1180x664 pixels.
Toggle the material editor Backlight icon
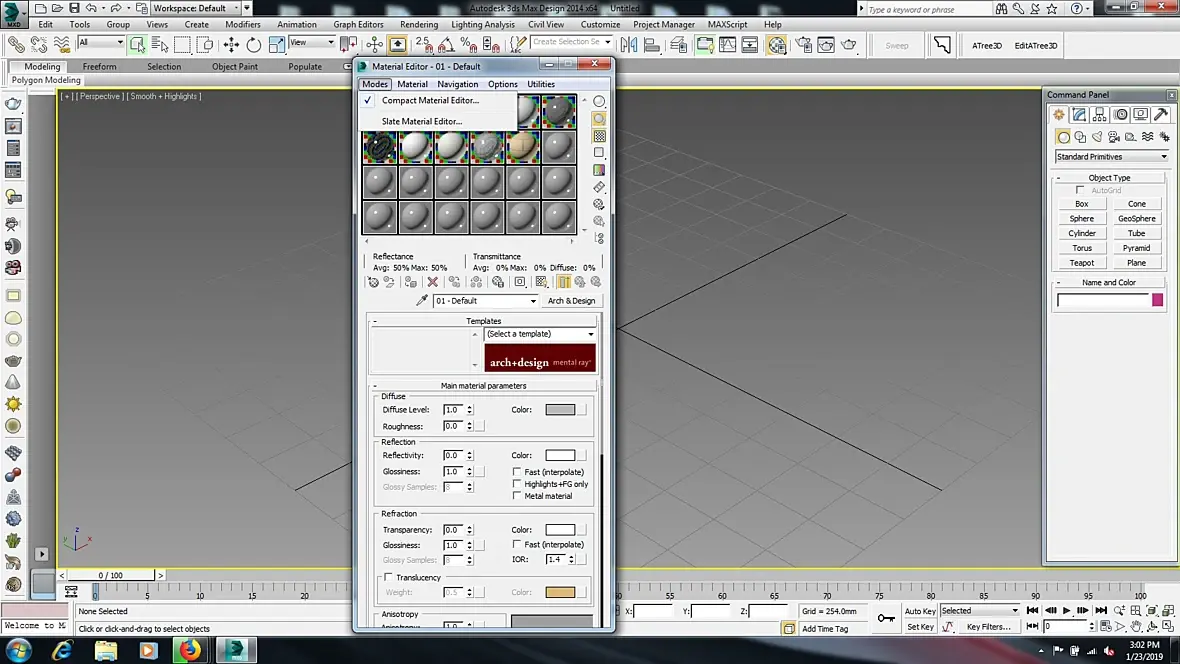pos(599,119)
